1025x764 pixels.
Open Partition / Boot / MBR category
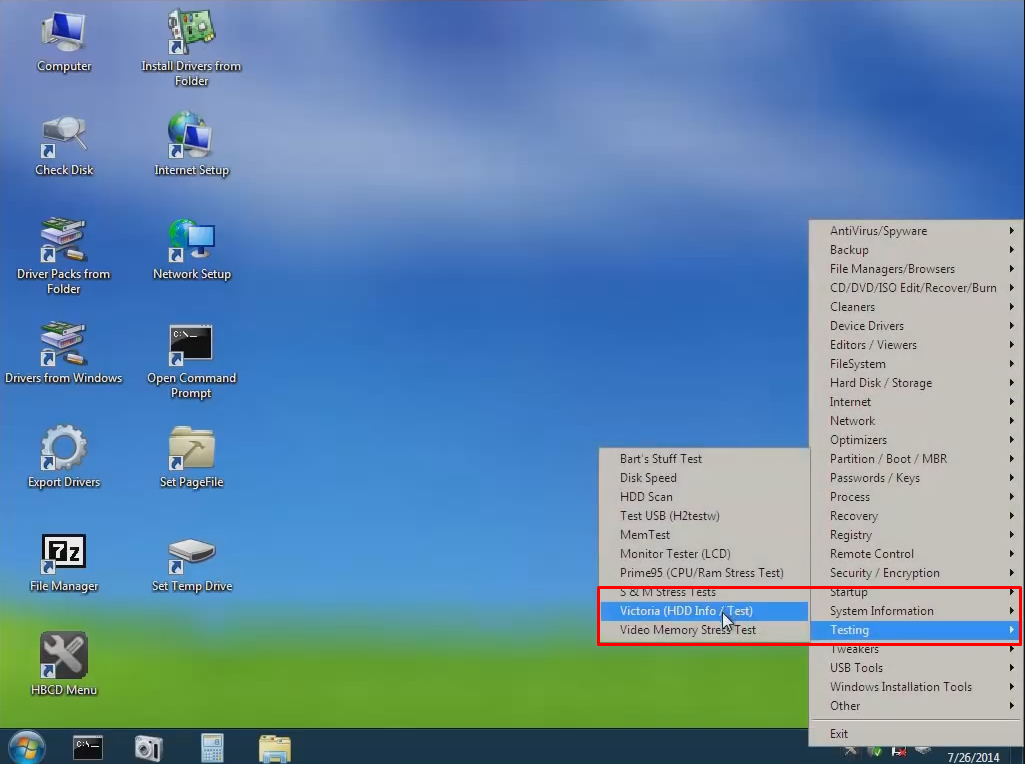tap(915, 458)
